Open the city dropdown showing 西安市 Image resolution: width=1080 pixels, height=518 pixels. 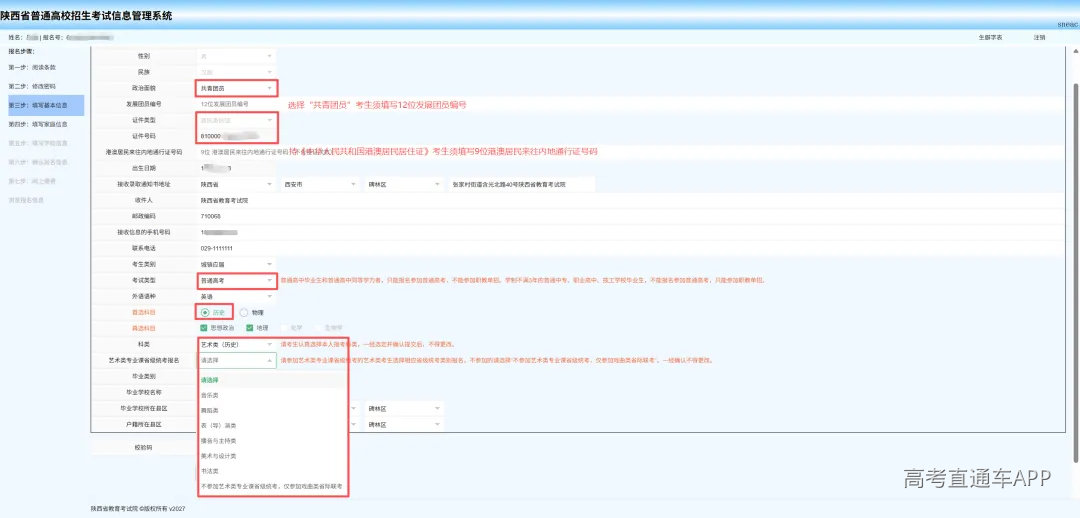point(320,185)
